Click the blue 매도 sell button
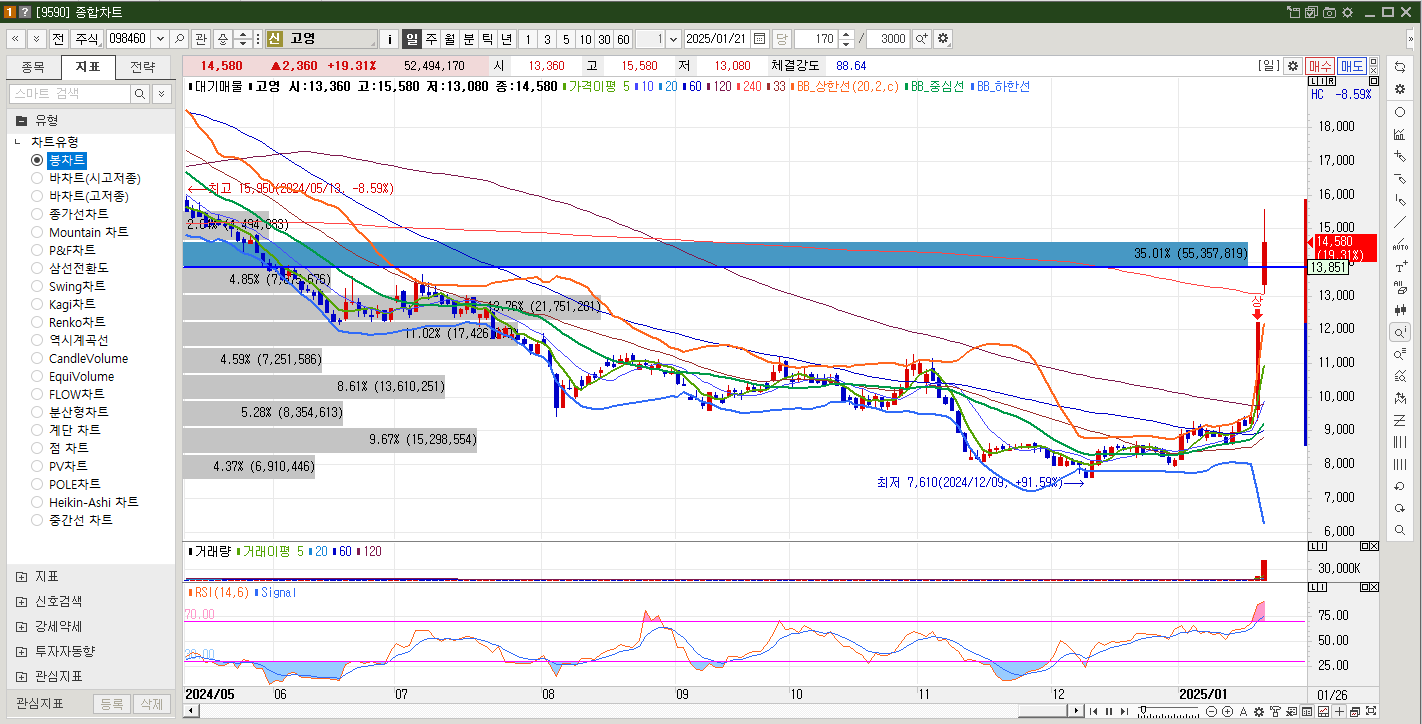The height and width of the screenshot is (724, 1422). 1352,66
